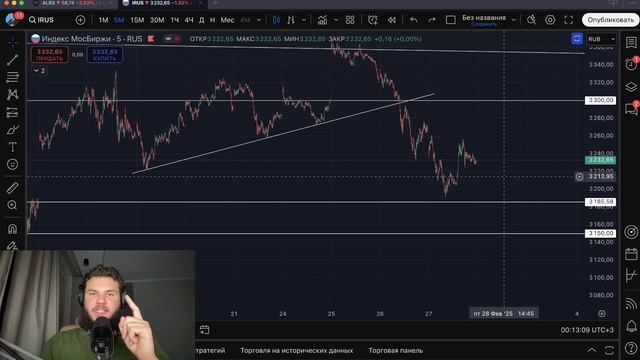
Task: Redo the chart action
Action: [432, 20]
